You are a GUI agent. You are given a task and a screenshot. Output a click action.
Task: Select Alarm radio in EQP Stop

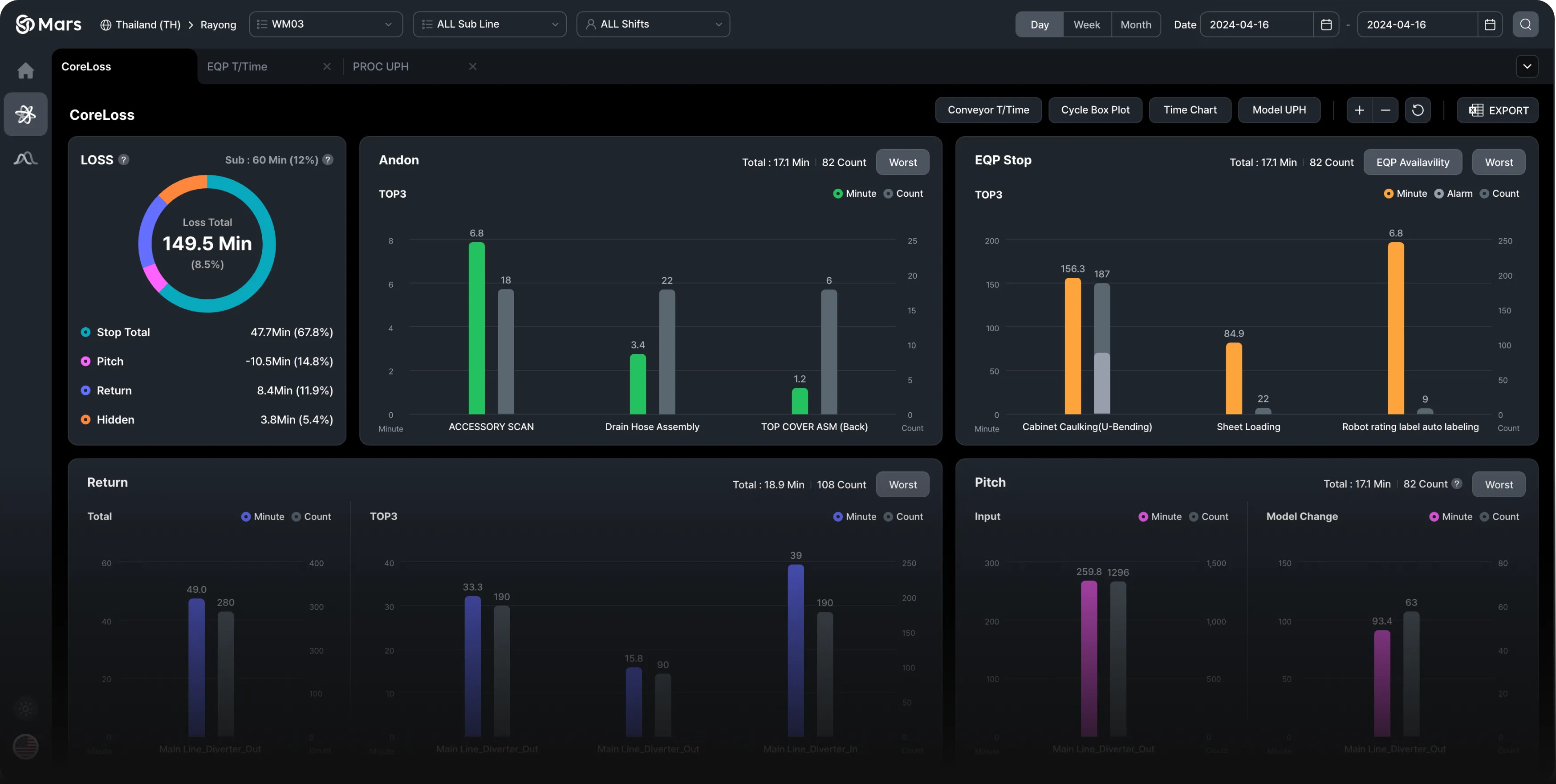1438,193
